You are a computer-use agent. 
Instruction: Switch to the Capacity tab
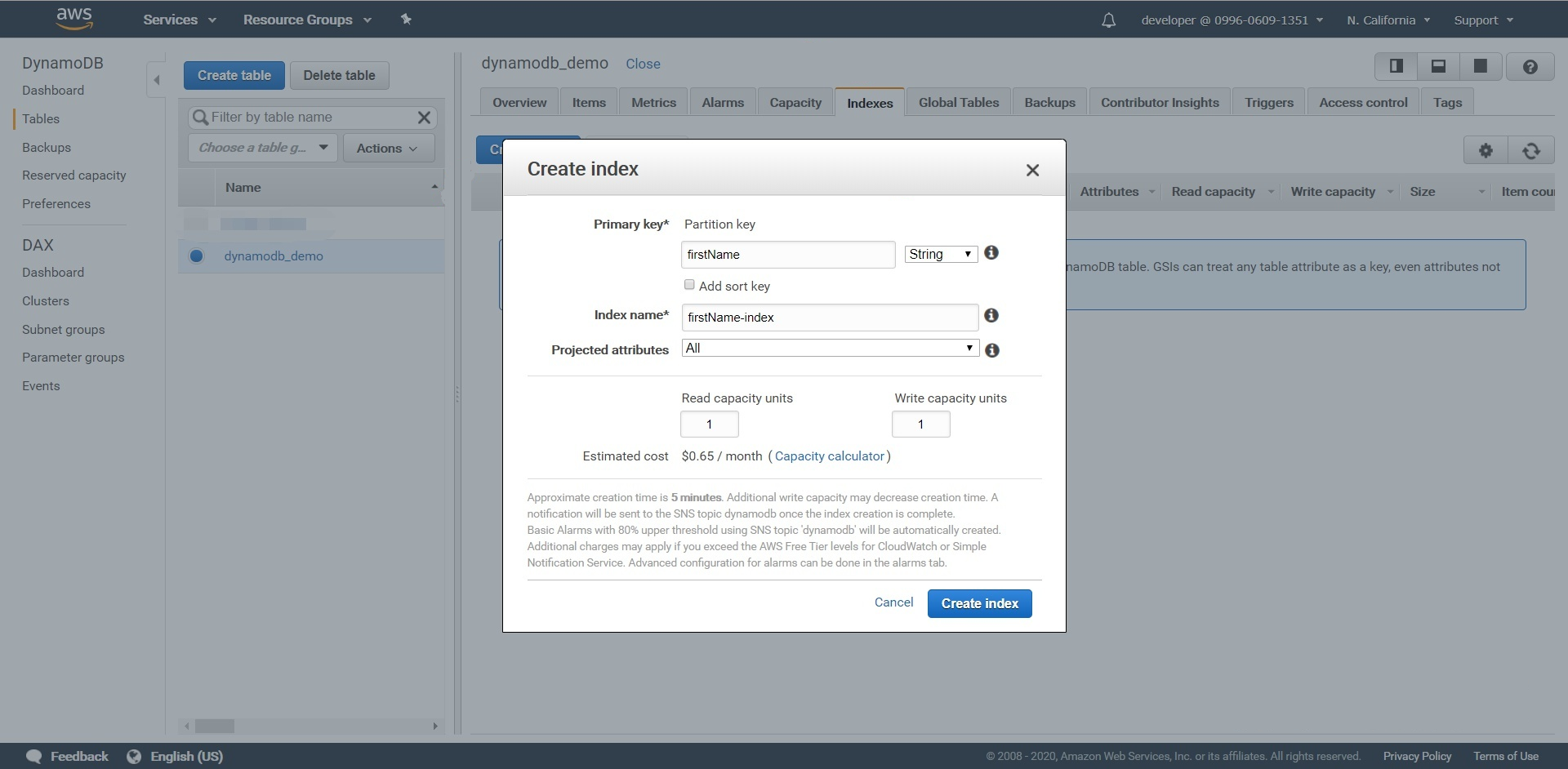(x=795, y=102)
